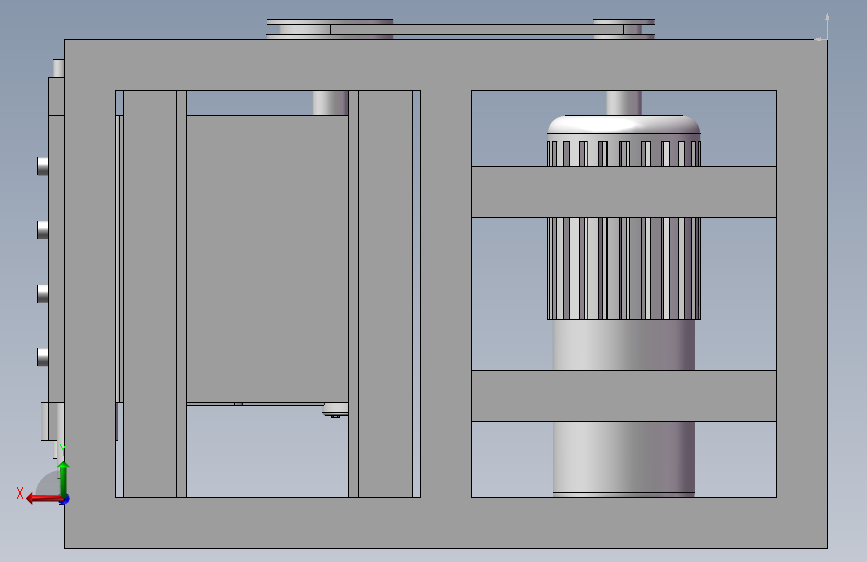The width and height of the screenshot is (867, 562).
Task: Select the shaft stub below the left pulley
Action: point(330,103)
